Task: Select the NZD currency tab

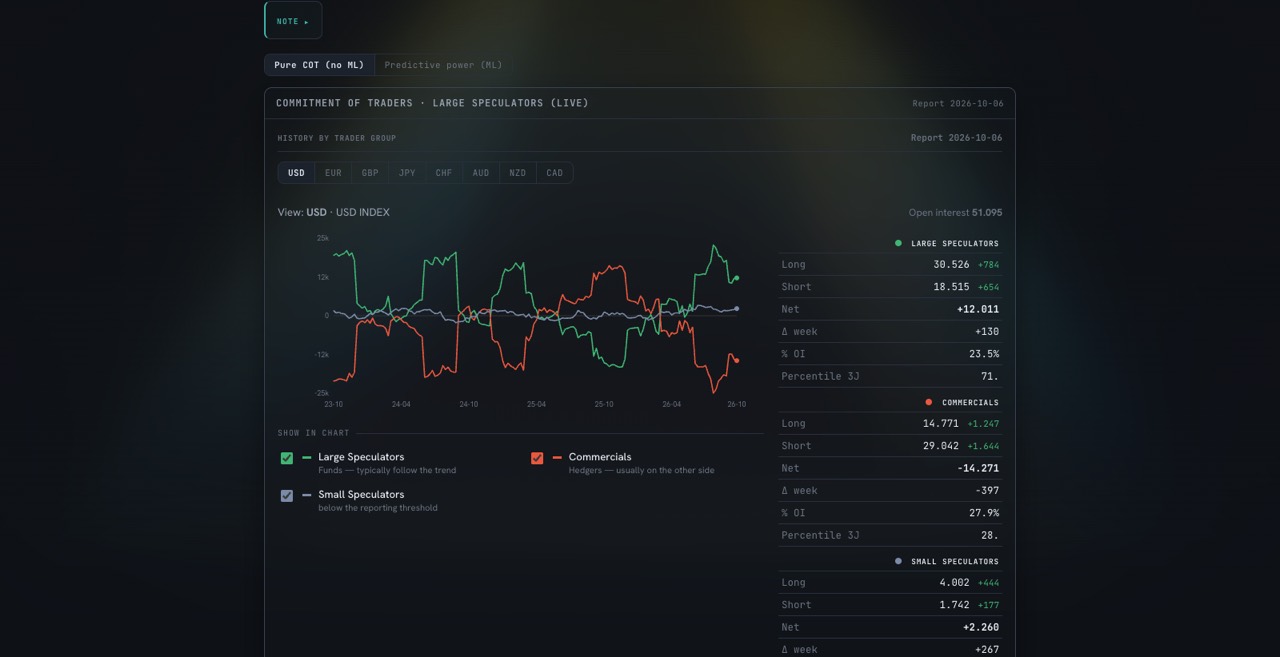Action: (517, 173)
